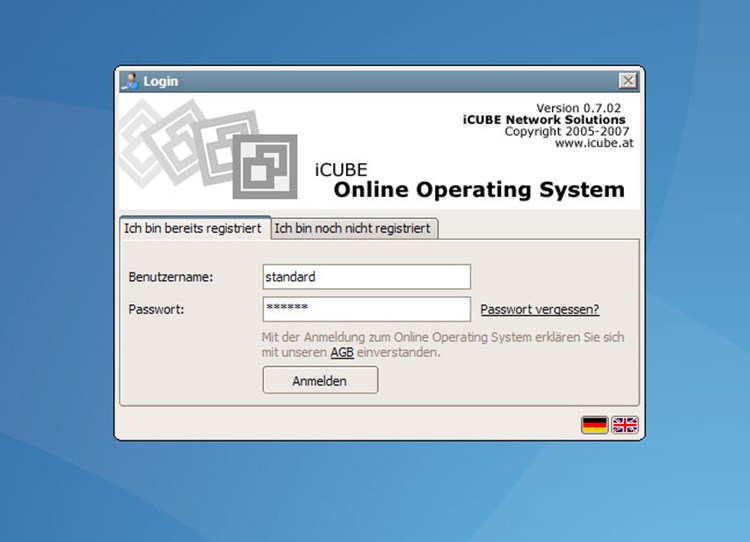Click 'Copyright 2005-2007' text

[x=567, y=131]
